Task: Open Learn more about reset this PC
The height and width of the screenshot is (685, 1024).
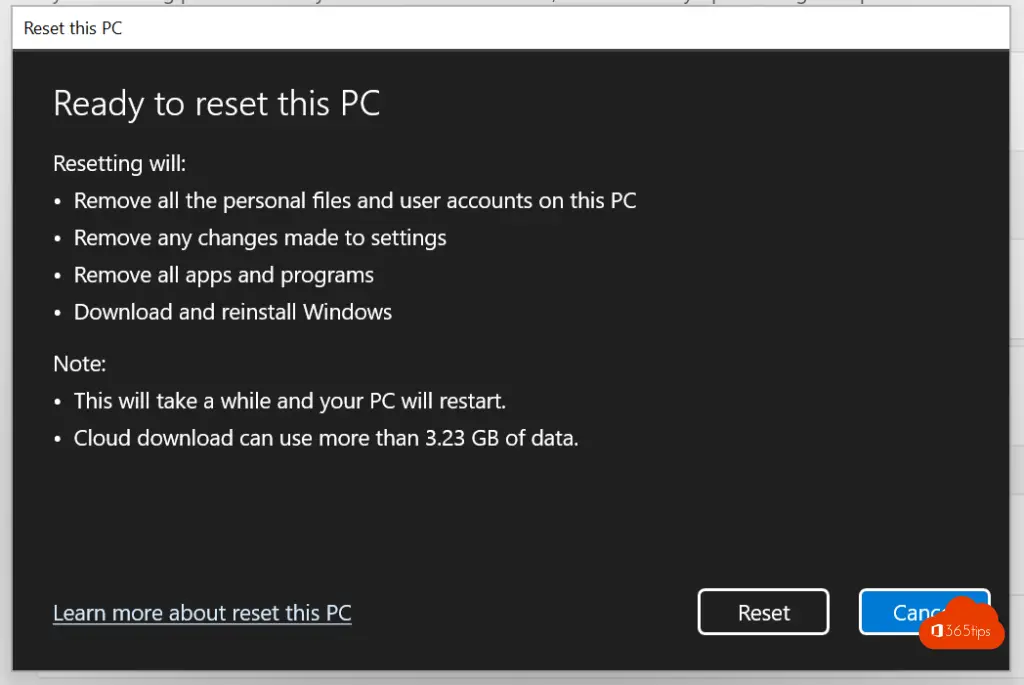Action: click(x=202, y=613)
